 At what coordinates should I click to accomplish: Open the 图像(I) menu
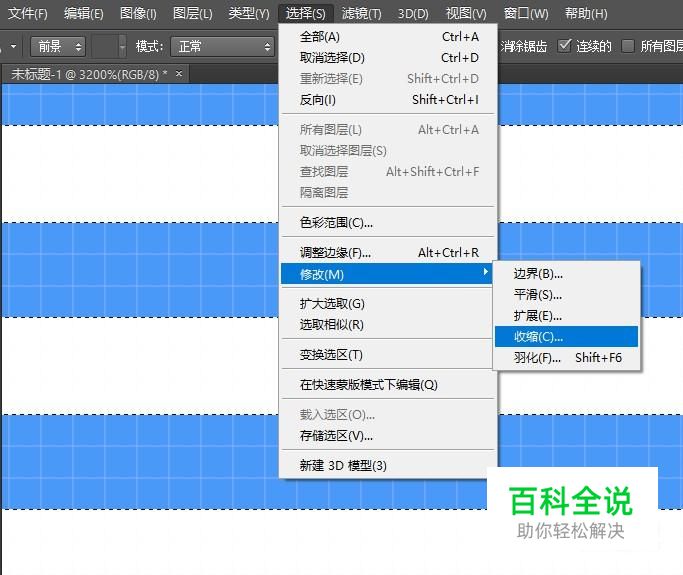click(138, 14)
